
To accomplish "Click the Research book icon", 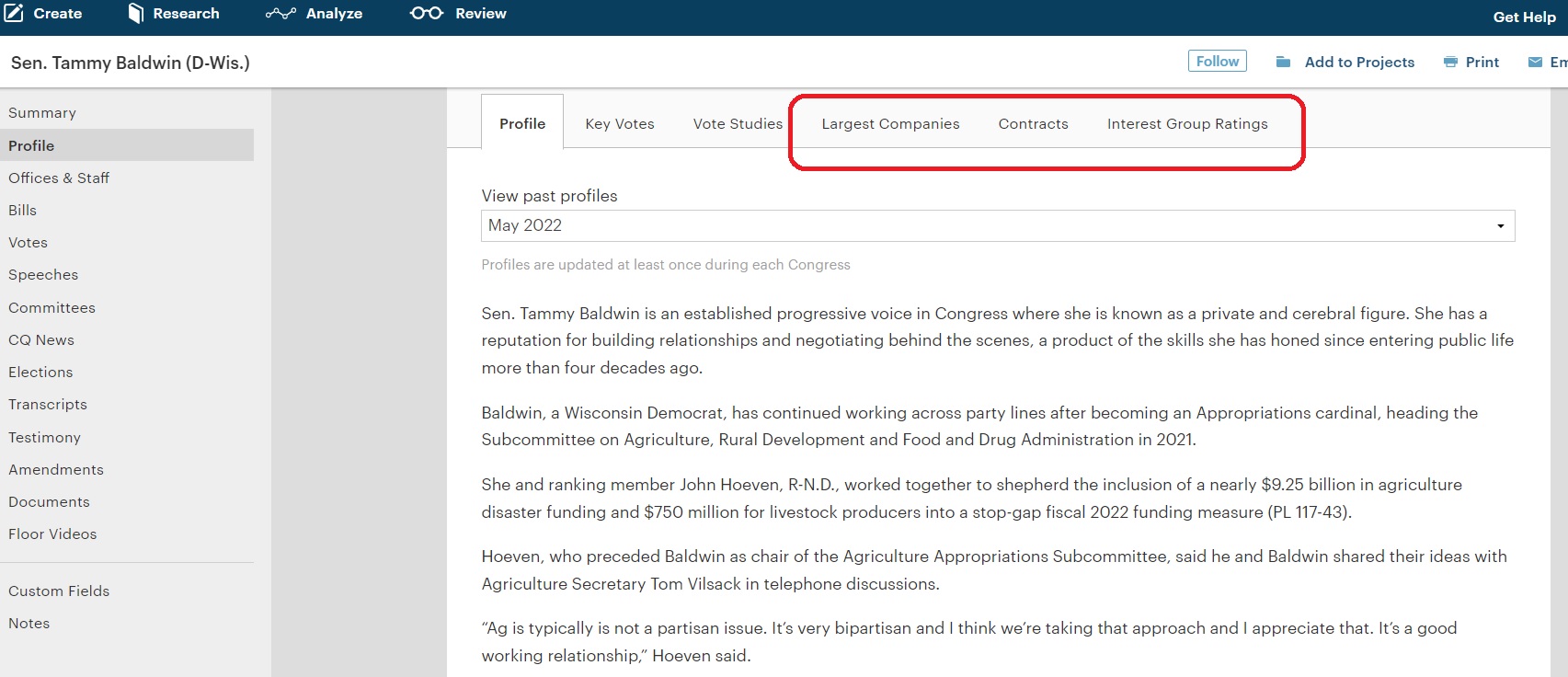I will click(135, 13).
